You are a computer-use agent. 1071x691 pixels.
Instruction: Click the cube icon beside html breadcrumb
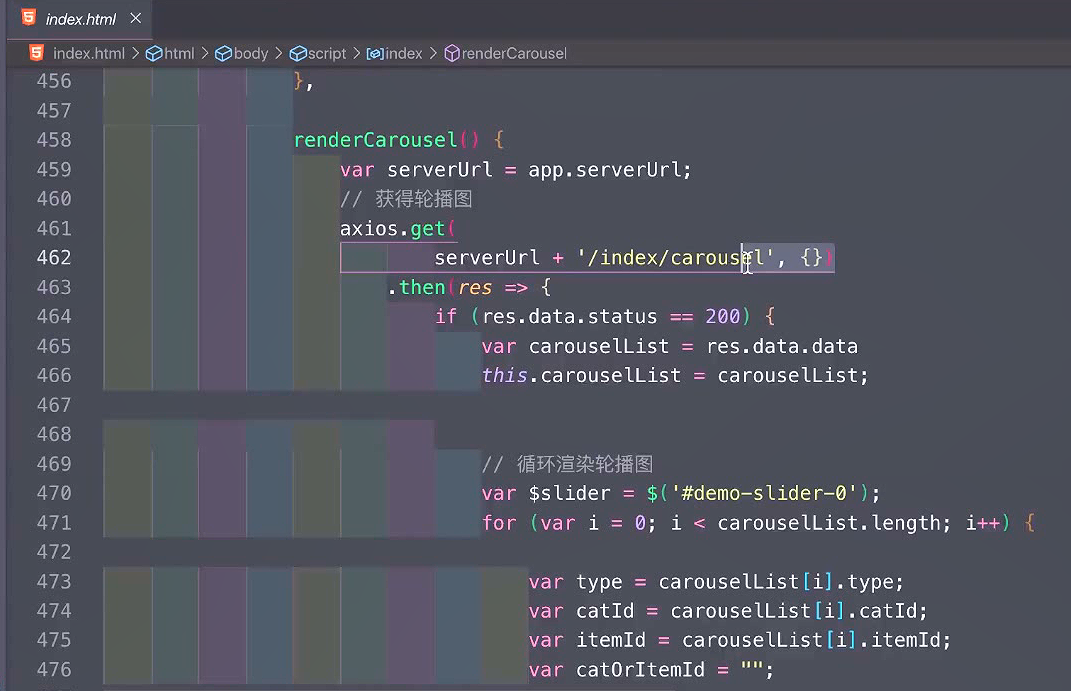154,53
